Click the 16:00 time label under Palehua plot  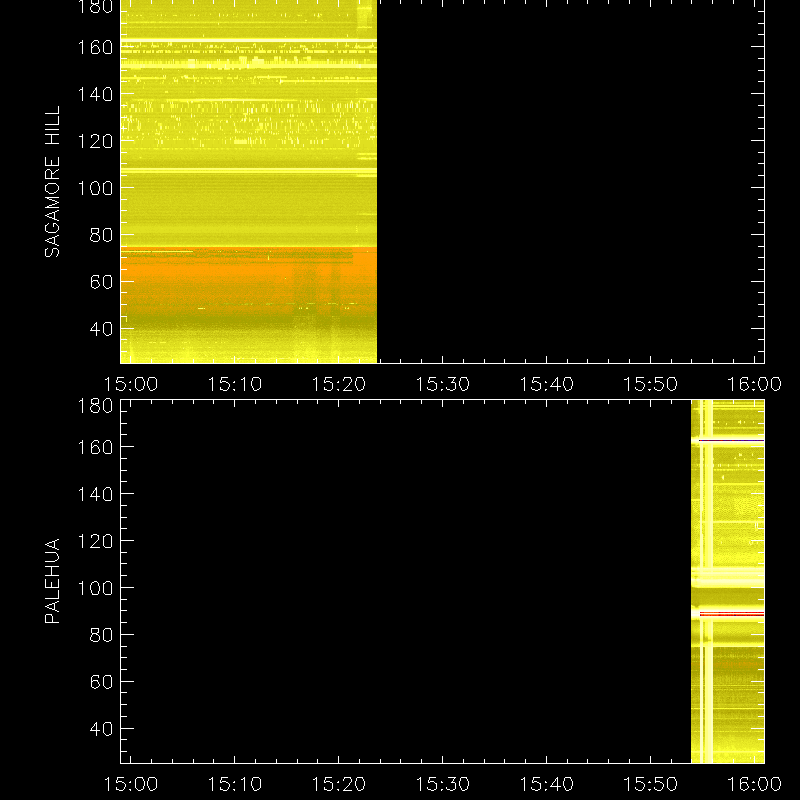754,784
